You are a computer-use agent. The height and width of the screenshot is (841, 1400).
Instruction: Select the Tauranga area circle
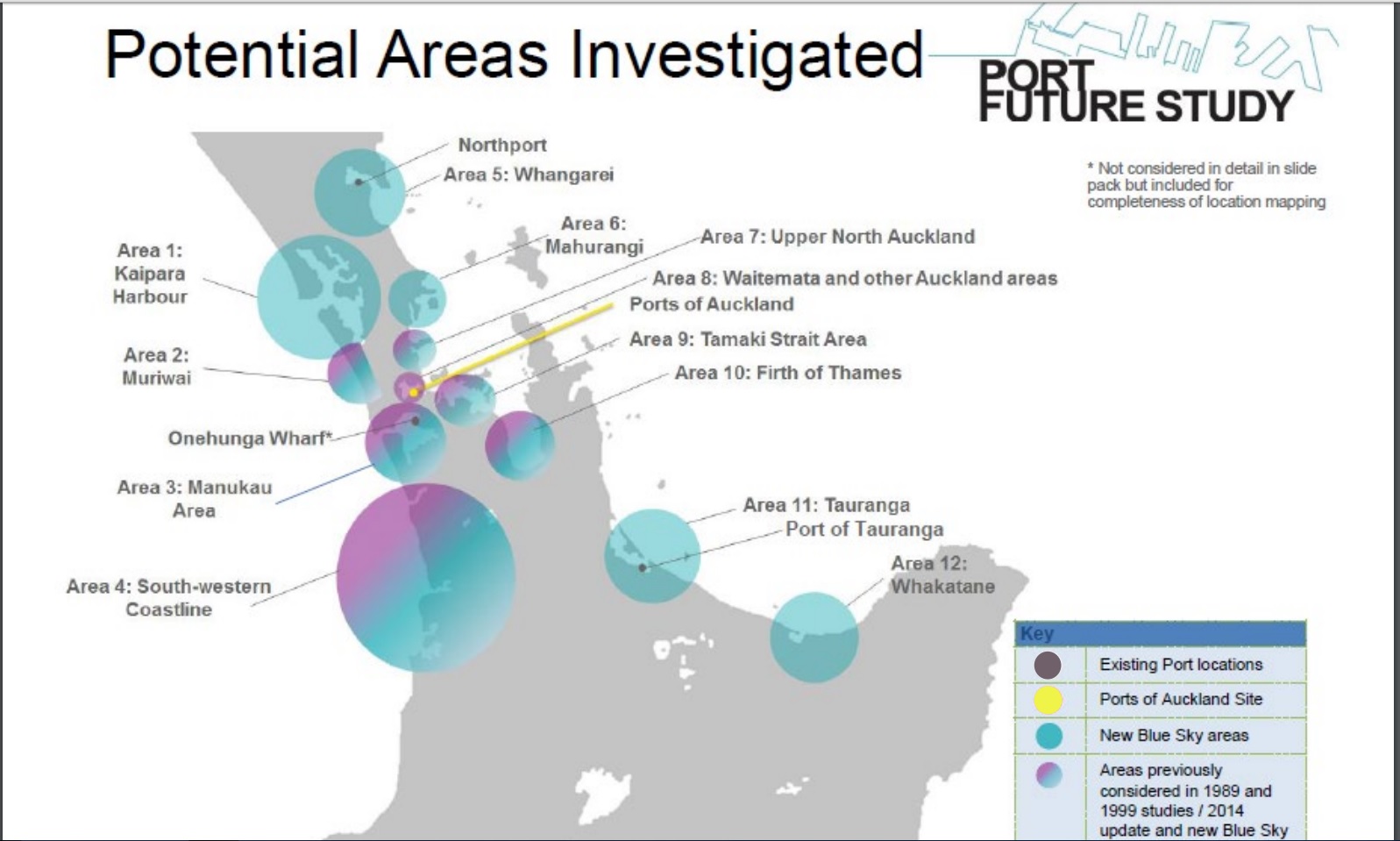tap(652, 556)
